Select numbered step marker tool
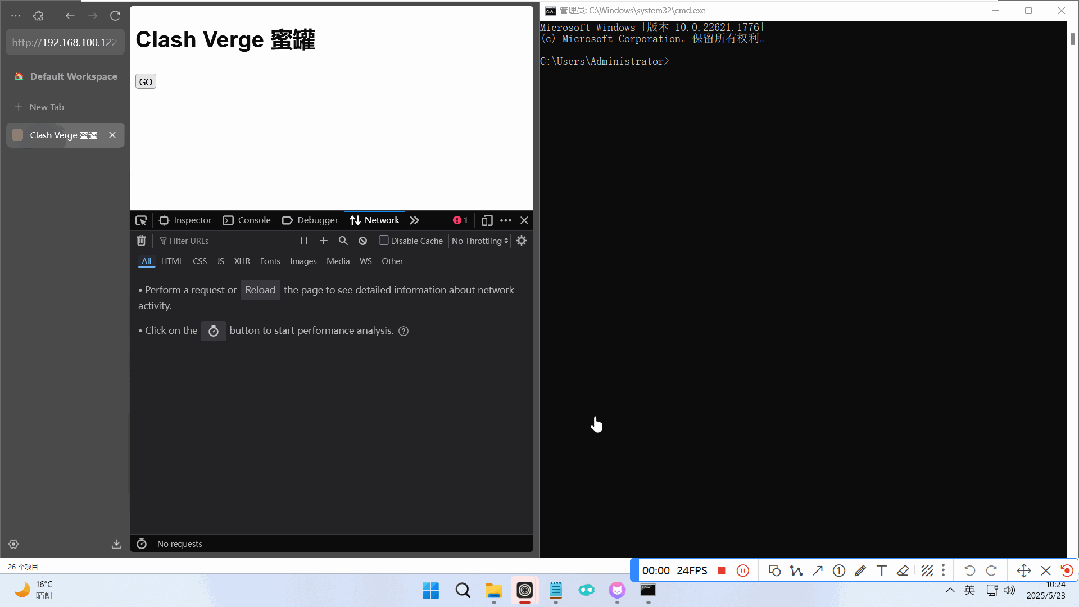This screenshot has height=607, width=1079. [839, 571]
